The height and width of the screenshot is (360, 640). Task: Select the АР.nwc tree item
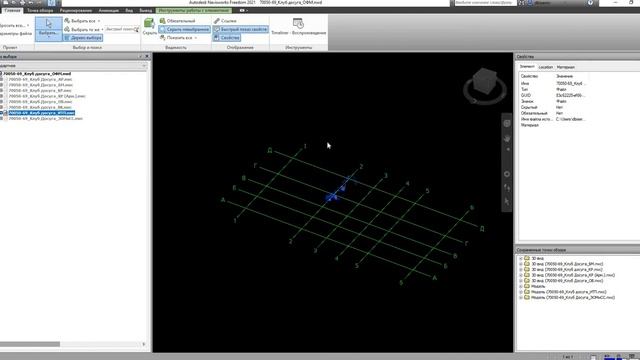point(40,80)
